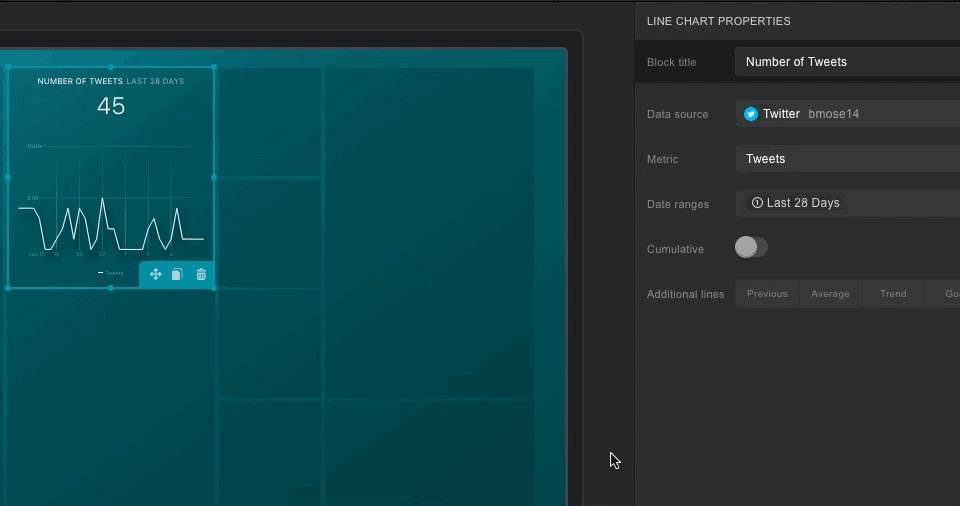Click the Twitter bird icon in Data source
This screenshot has height=506, width=960.
pyautogui.click(x=751, y=114)
